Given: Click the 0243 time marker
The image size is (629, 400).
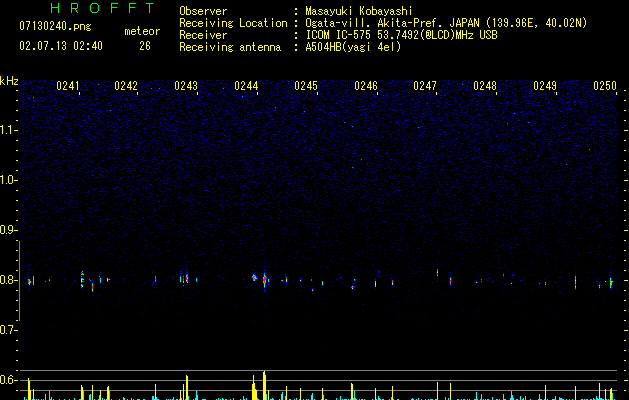Looking at the screenshot, I should (186, 86).
